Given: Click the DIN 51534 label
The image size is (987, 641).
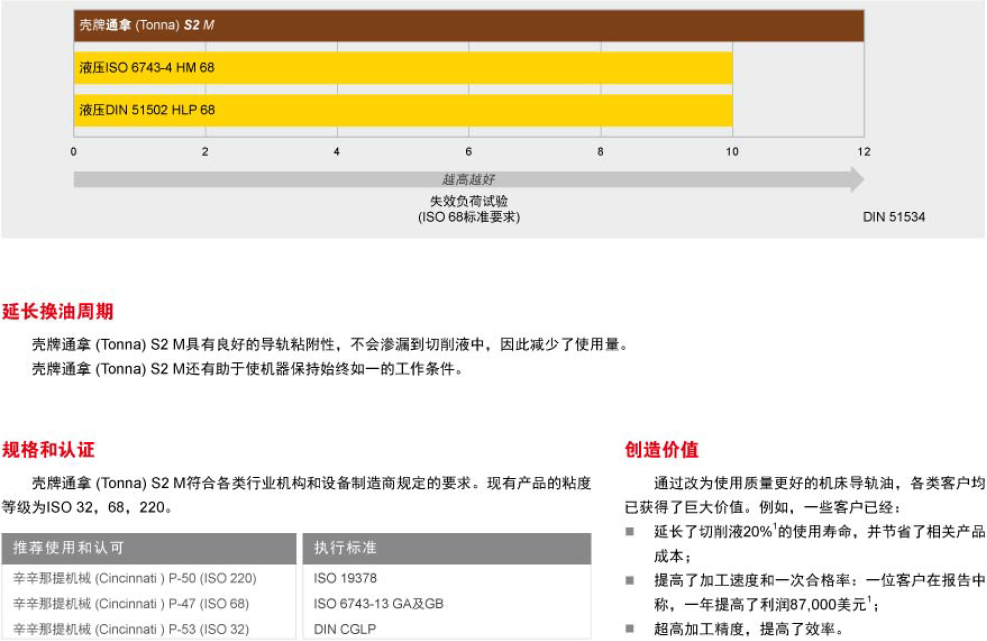Looking at the screenshot, I should click(894, 217).
